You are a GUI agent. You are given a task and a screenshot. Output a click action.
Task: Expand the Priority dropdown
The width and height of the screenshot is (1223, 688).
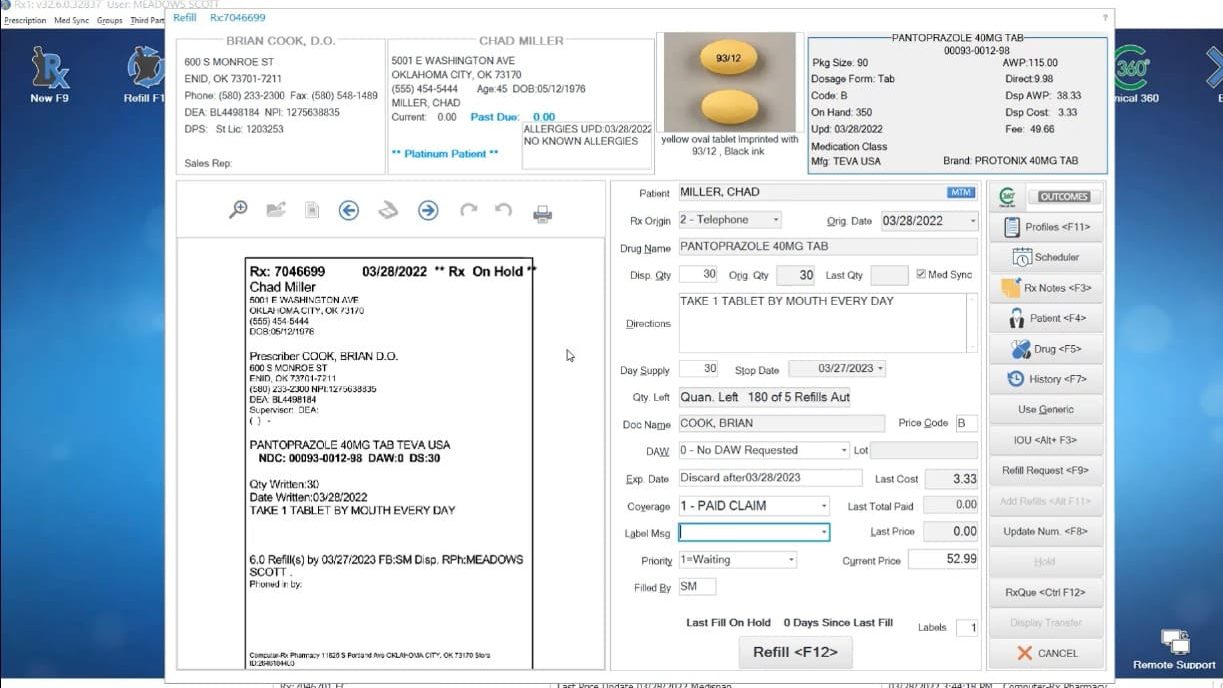point(791,560)
